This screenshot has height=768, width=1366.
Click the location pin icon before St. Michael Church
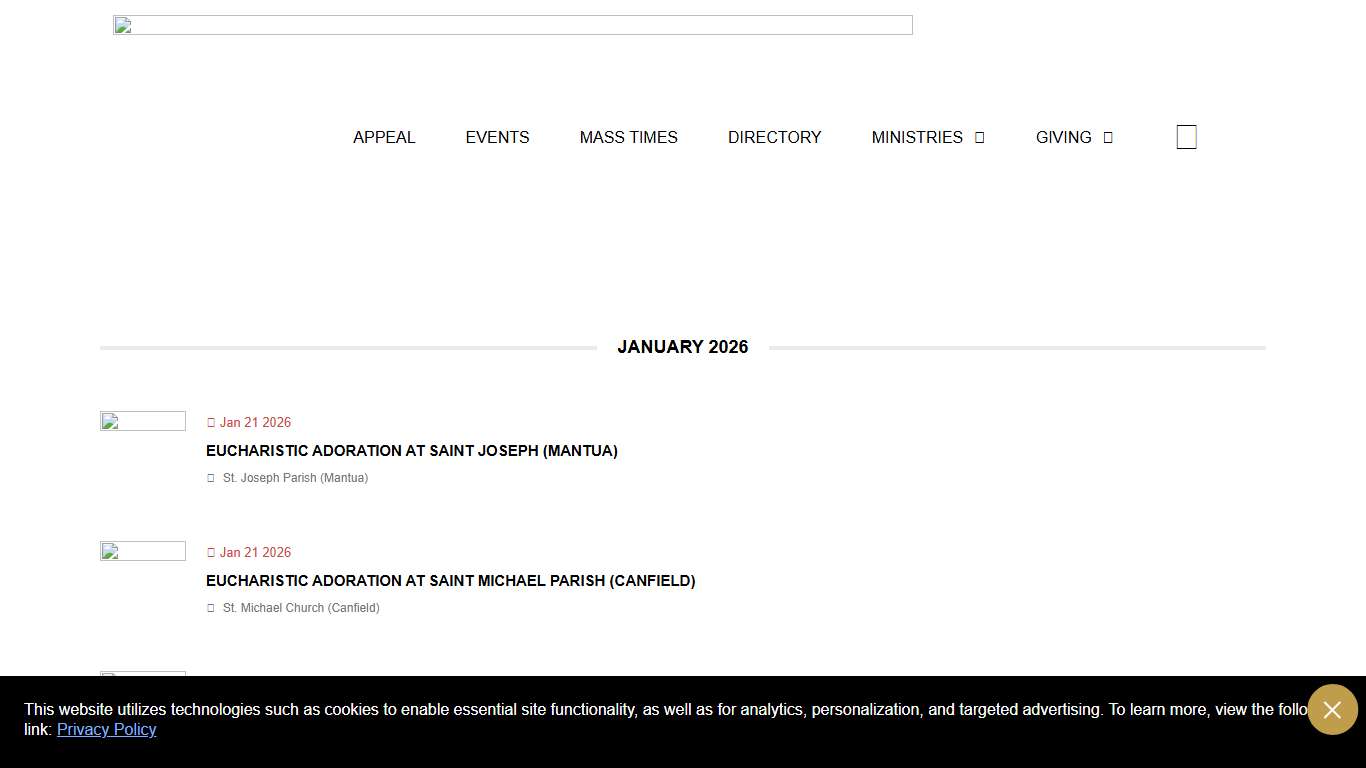pos(211,609)
